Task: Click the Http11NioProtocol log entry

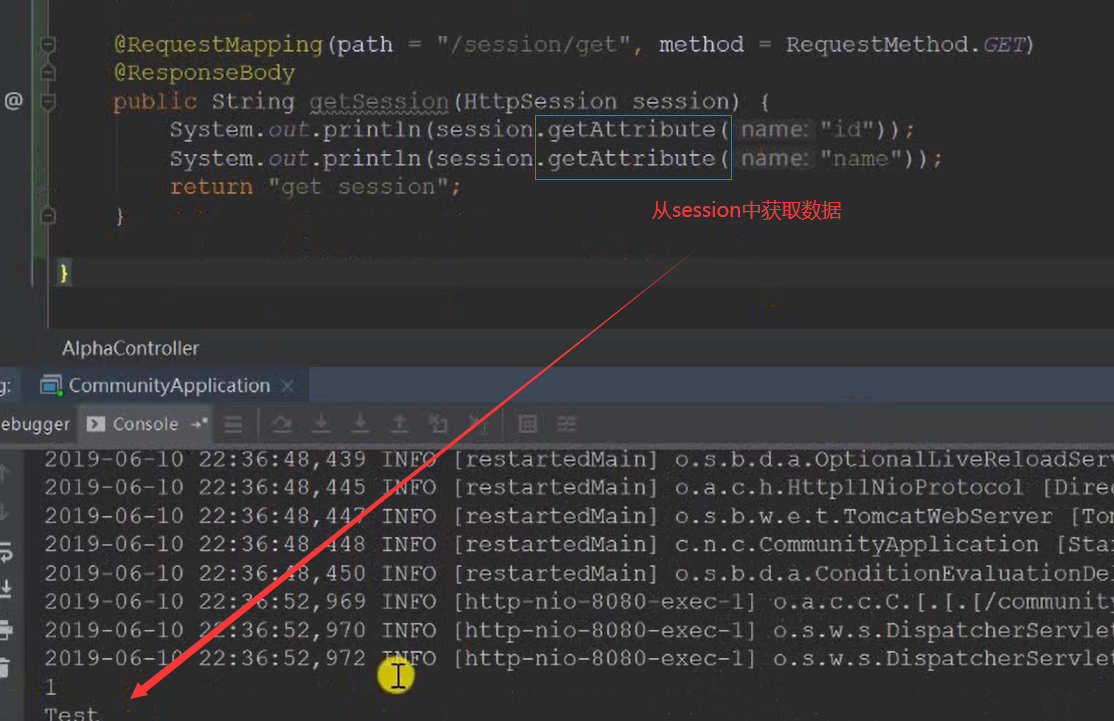Action: pos(579,488)
